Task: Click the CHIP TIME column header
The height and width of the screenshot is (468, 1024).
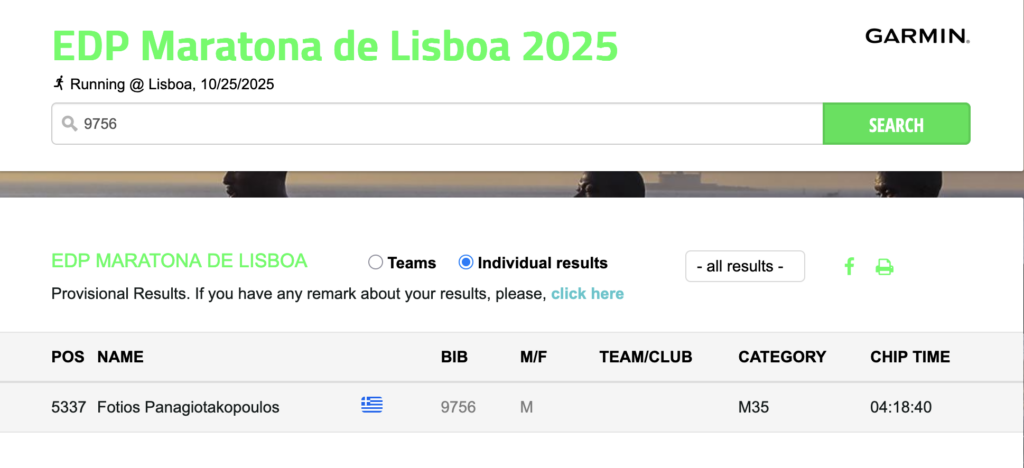Action: point(910,356)
